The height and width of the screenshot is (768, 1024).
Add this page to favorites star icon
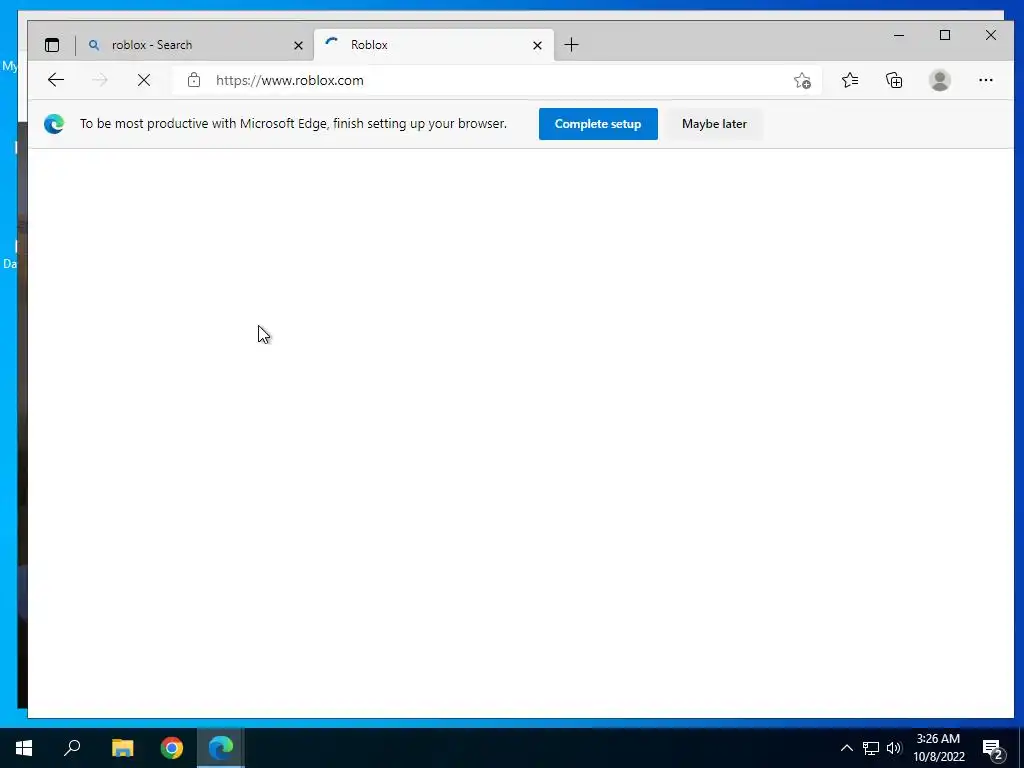802,80
